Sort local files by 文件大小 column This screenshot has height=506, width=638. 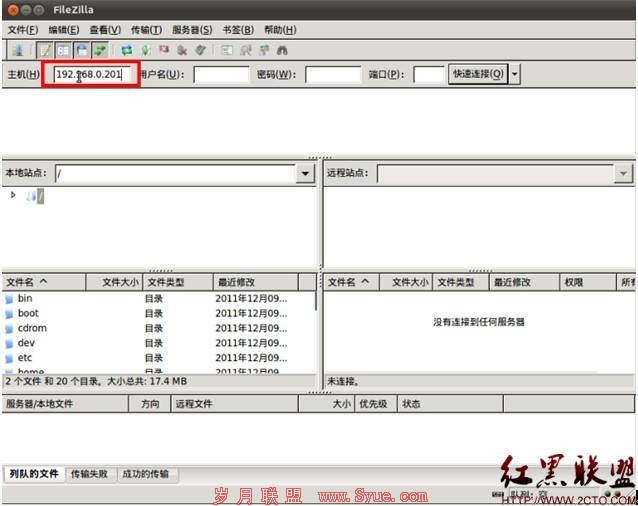point(114,282)
